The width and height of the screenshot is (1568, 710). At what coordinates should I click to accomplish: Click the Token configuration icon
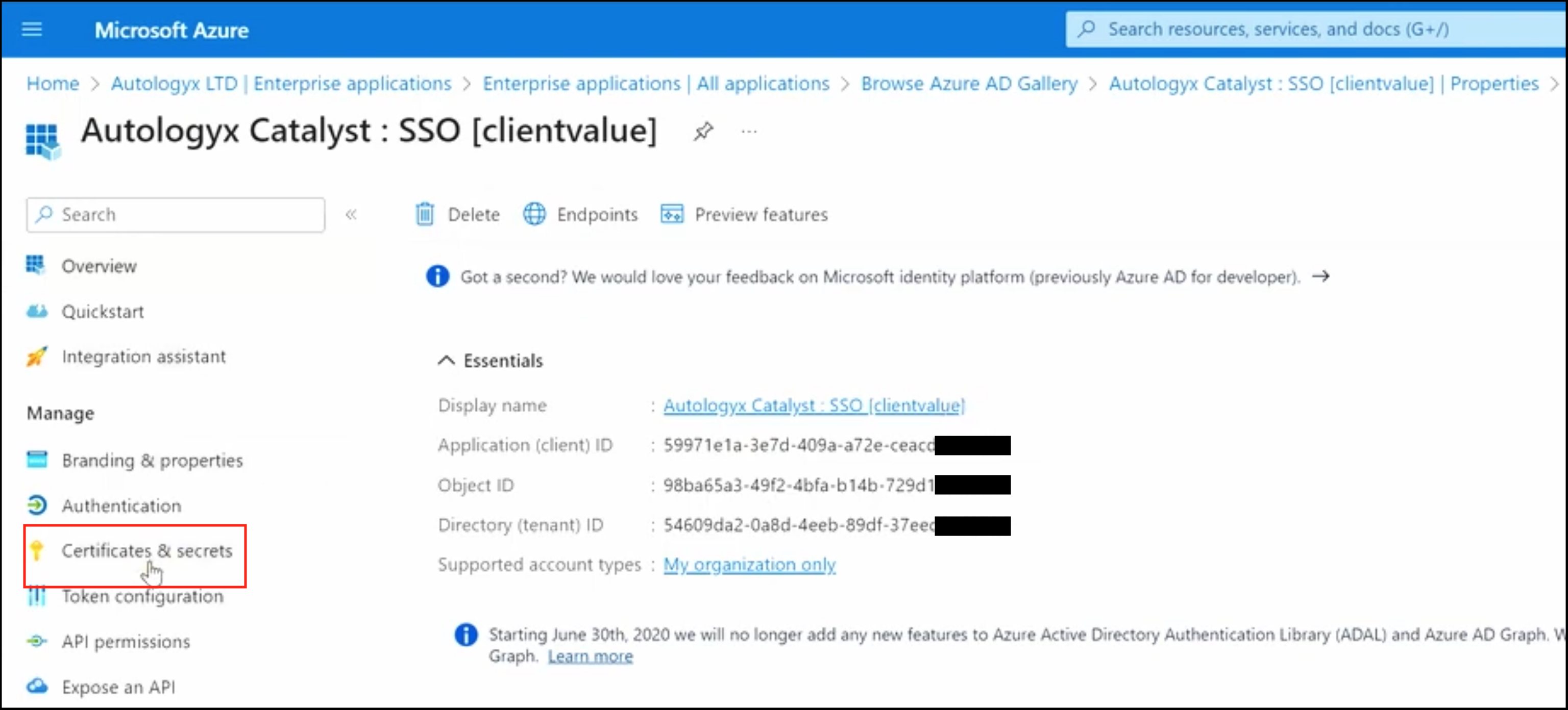[x=37, y=596]
